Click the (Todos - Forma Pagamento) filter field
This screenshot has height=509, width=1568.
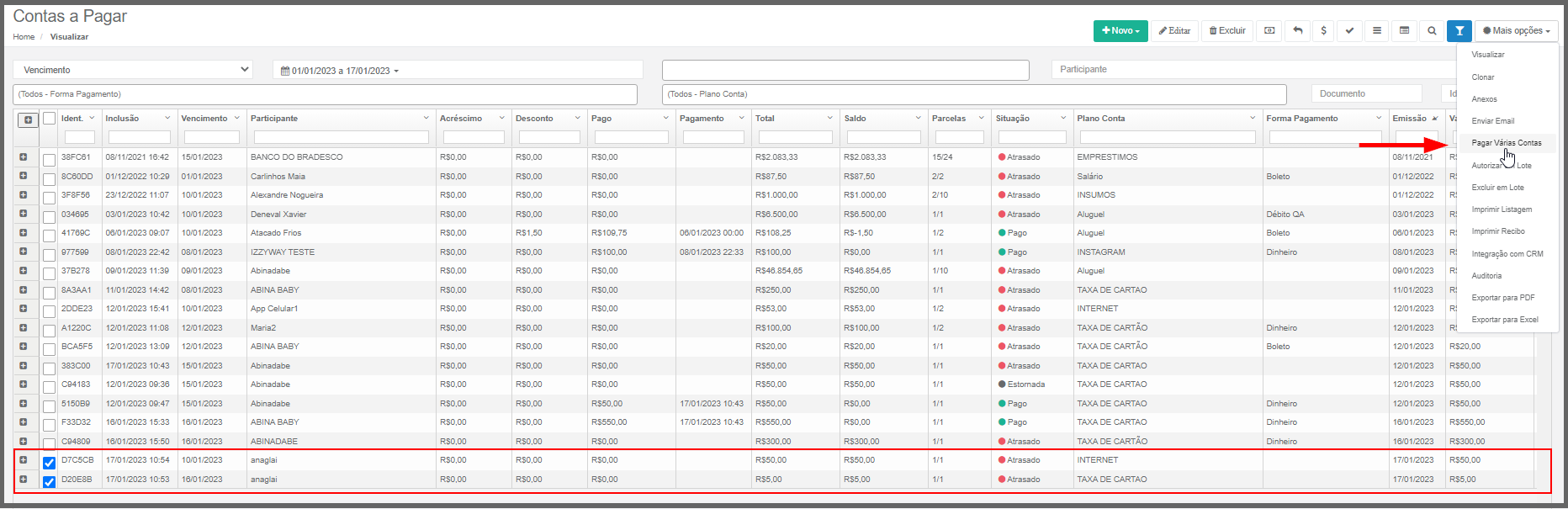click(x=325, y=94)
